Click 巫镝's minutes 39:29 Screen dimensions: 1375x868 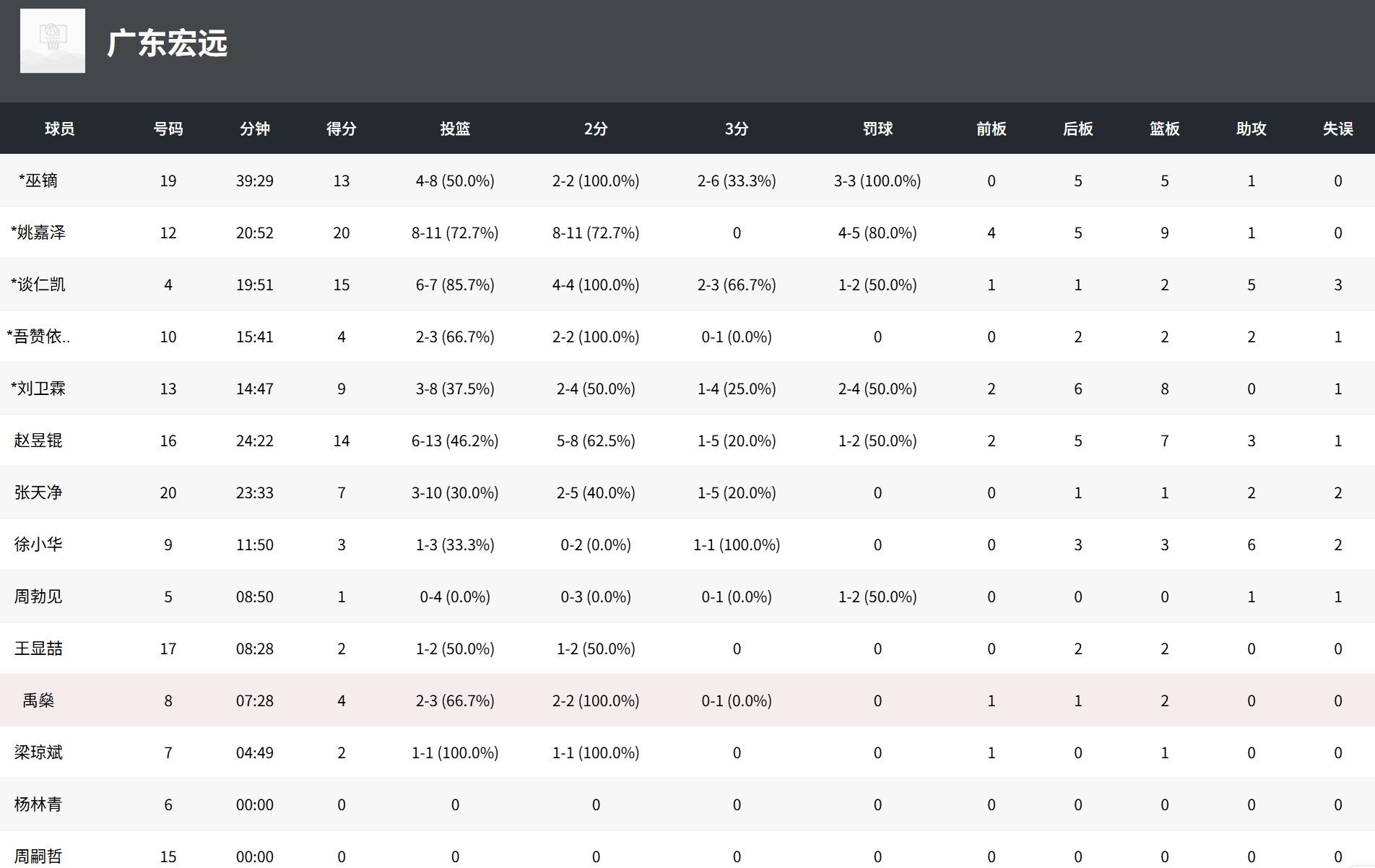pyautogui.click(x=255, y=181)
